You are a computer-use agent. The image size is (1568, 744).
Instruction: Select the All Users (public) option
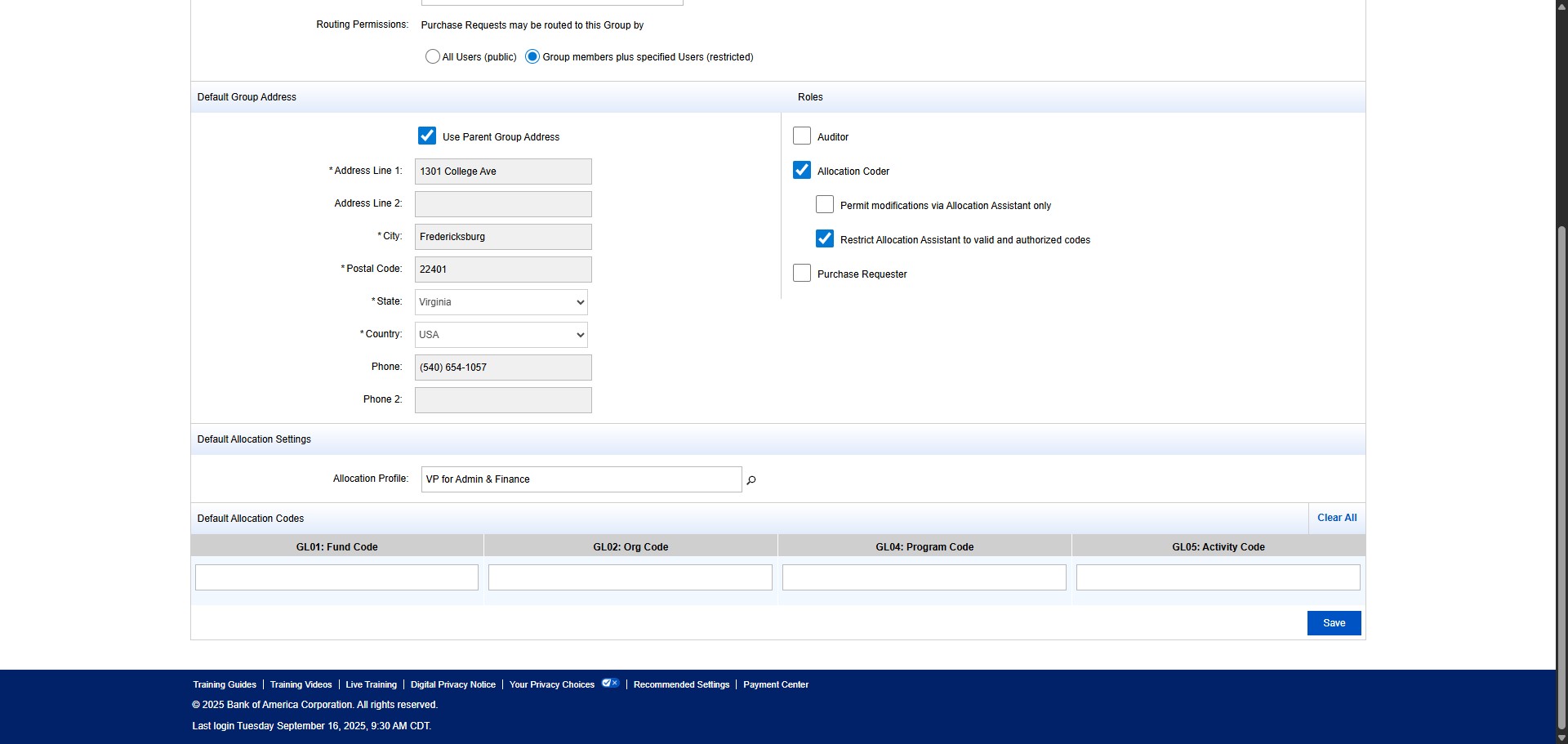click(x=433, y=56)
